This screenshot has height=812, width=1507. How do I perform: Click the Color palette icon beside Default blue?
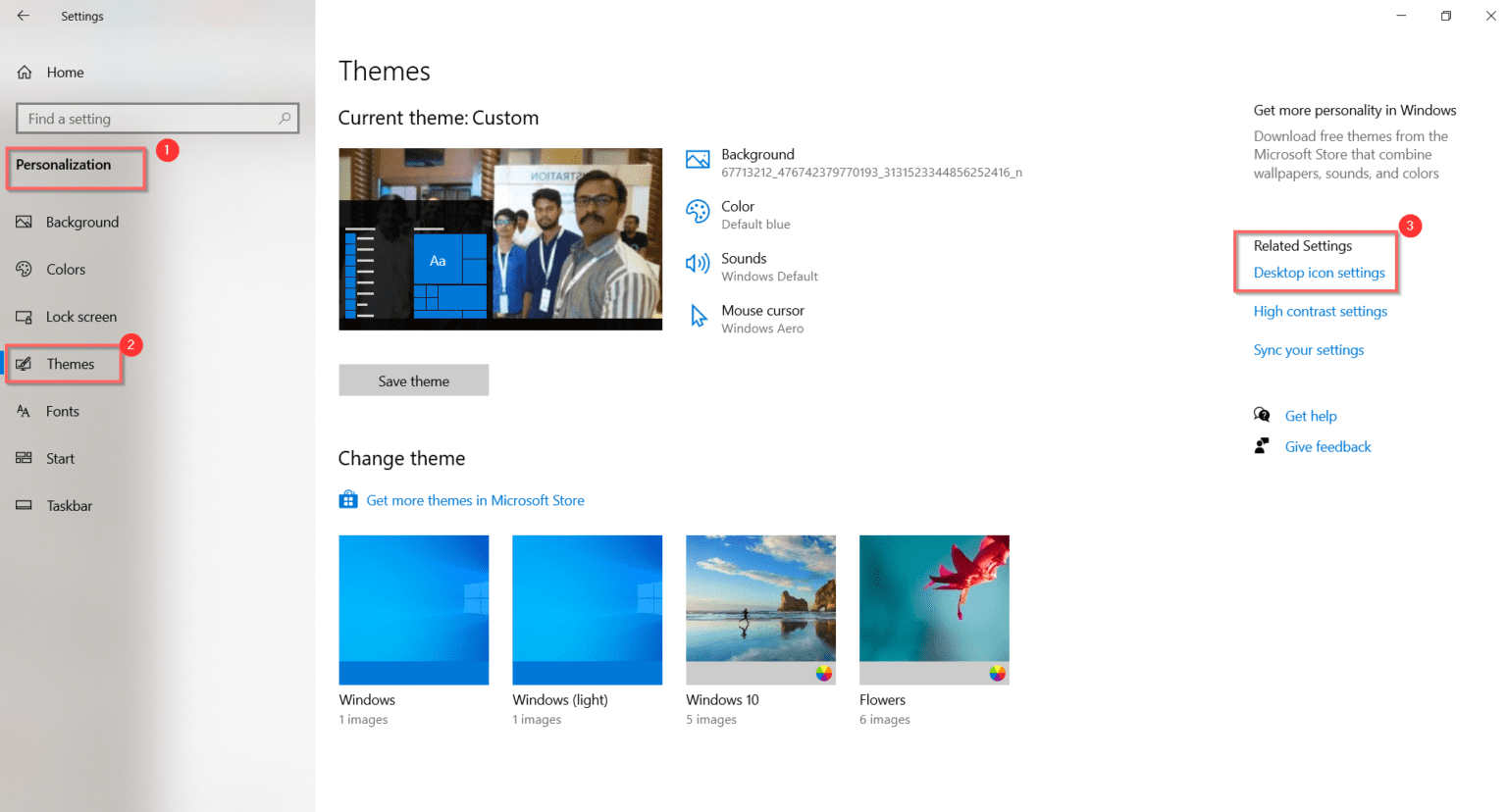click(697, 211)
